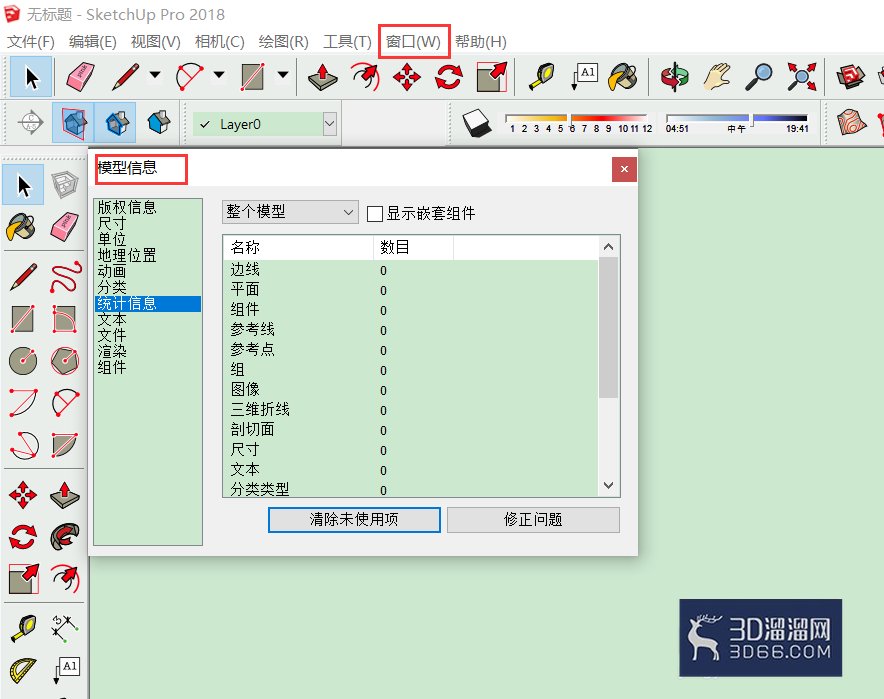Open the 编辑(E) menu

92,42
